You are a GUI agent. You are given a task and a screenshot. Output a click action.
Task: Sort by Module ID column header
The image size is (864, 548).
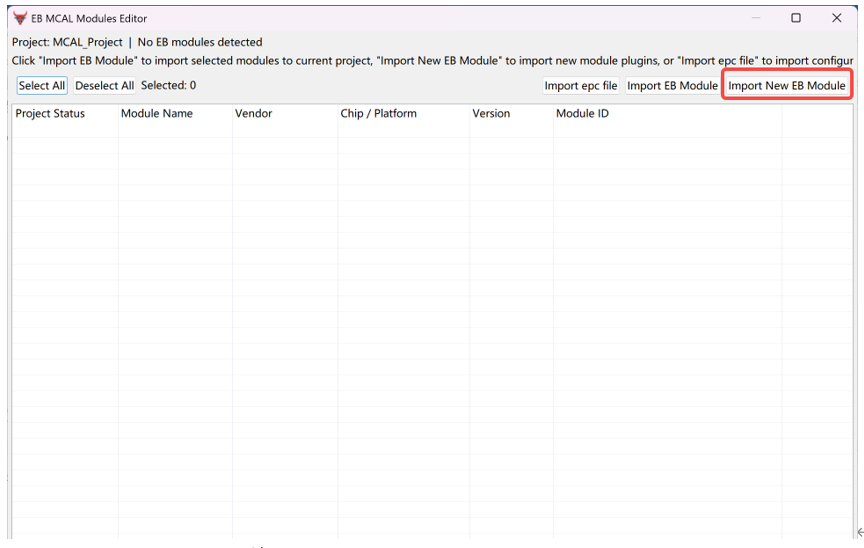coord(667,113)
